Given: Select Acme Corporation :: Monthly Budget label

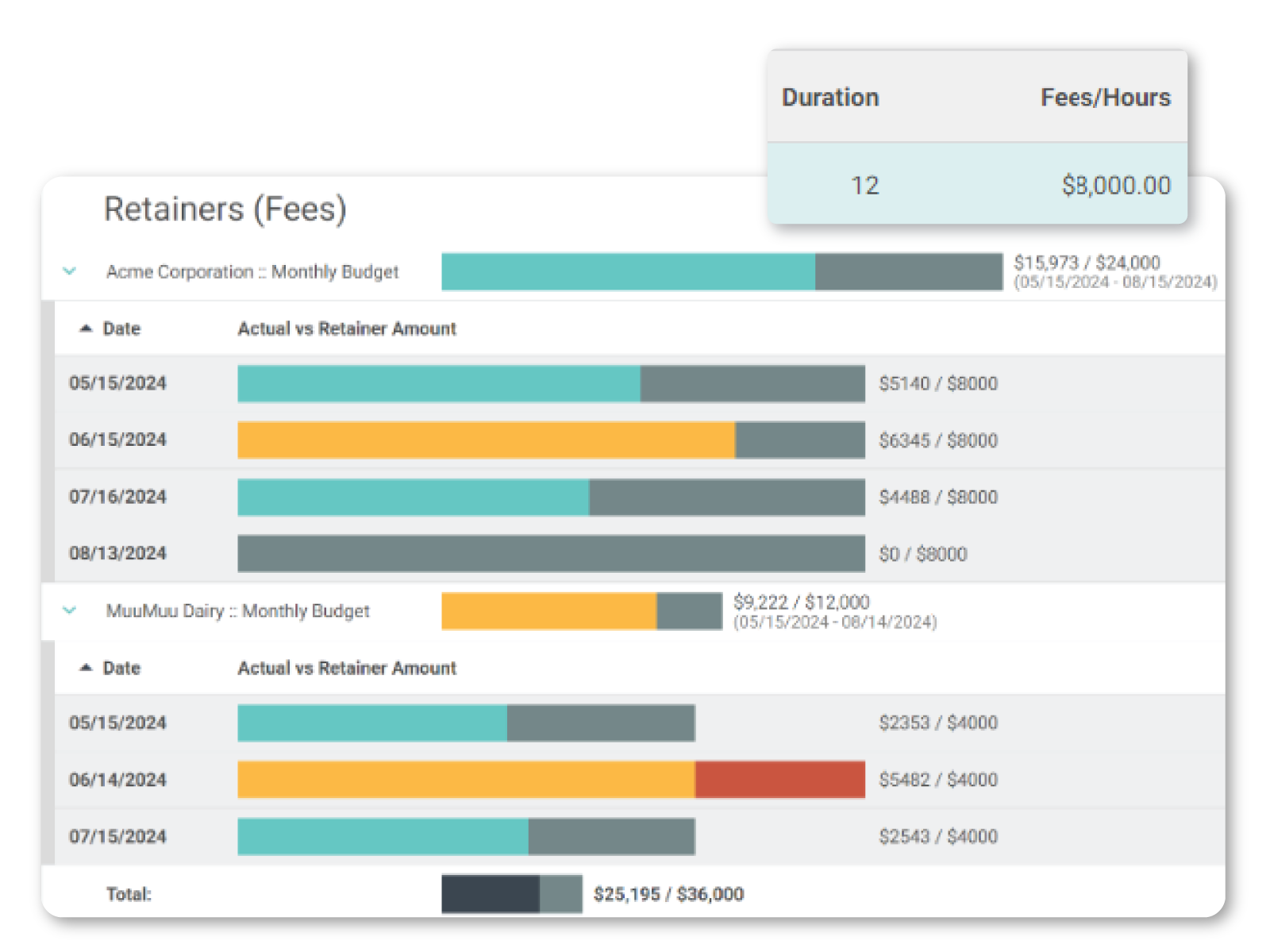Looking at the screenshot, I should coord(252,272).
